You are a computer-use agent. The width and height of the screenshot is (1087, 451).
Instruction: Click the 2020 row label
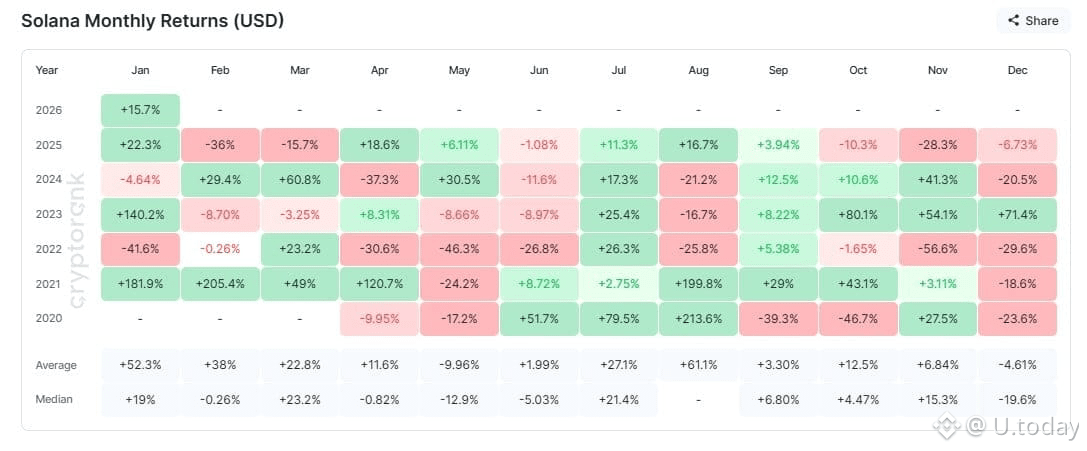48,318
